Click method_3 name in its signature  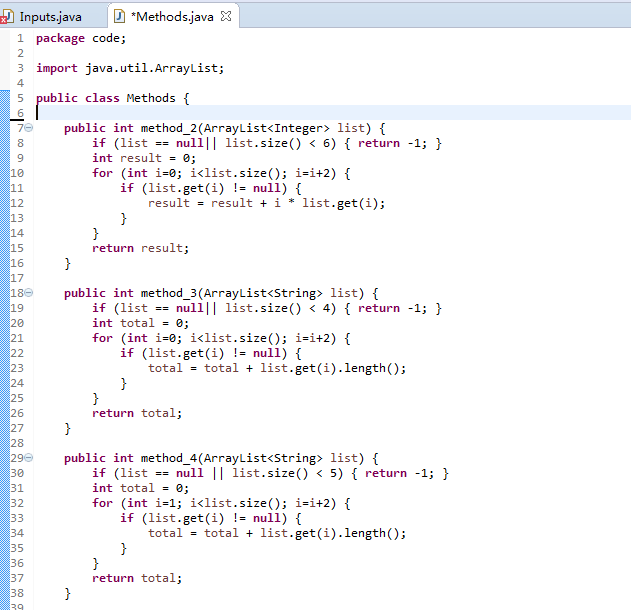pos(169,293)
